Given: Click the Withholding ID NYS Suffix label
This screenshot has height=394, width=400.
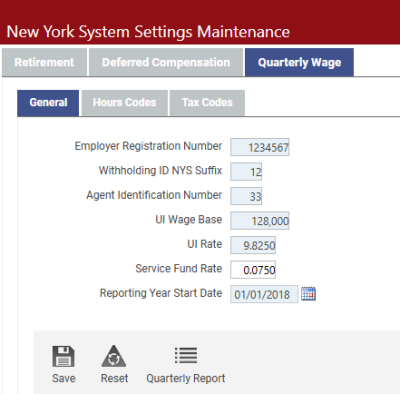Looking at the screenshot, I should tap(160, 171).
